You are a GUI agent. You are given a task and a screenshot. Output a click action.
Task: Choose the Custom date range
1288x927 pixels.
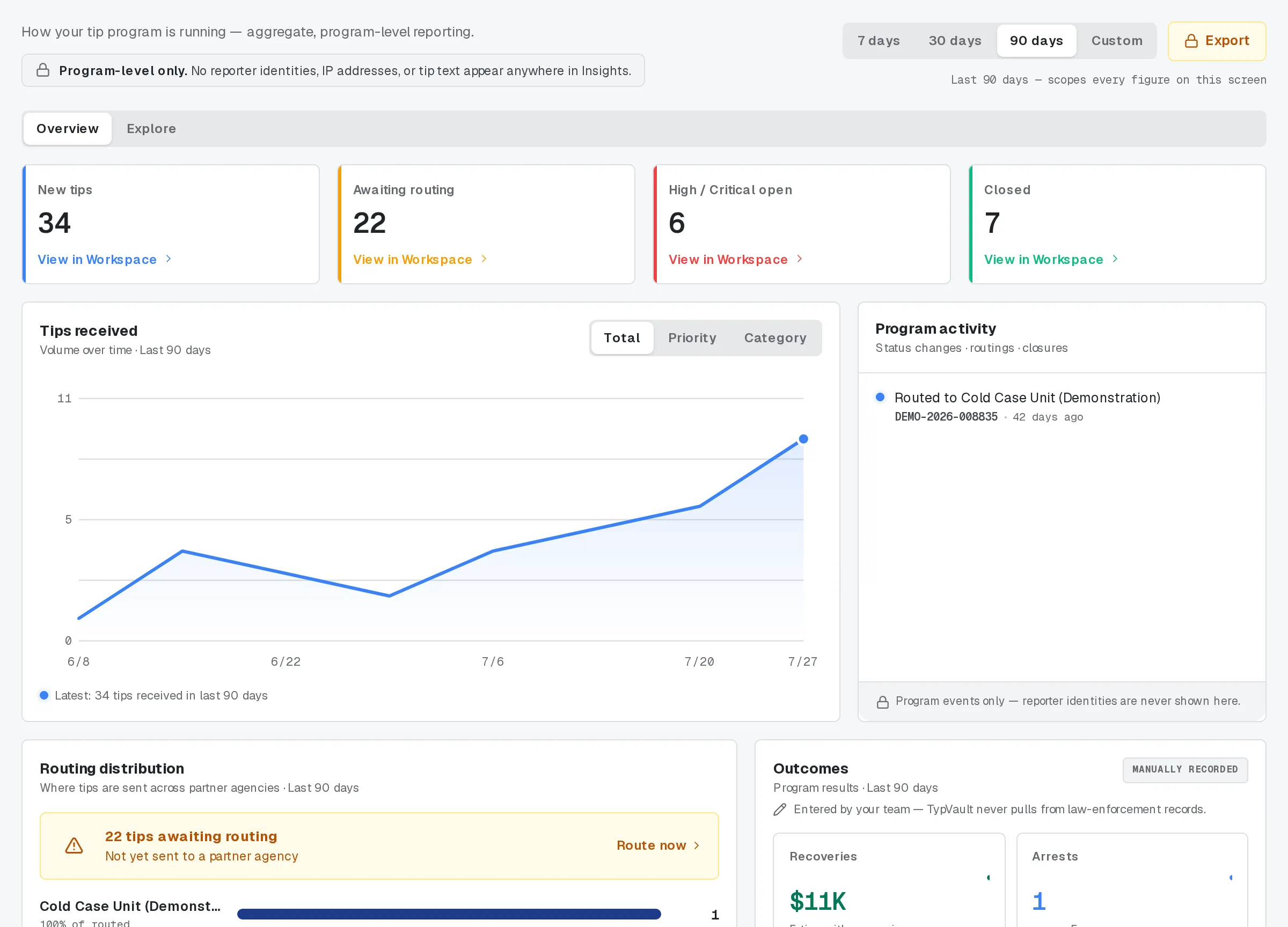1116,41
